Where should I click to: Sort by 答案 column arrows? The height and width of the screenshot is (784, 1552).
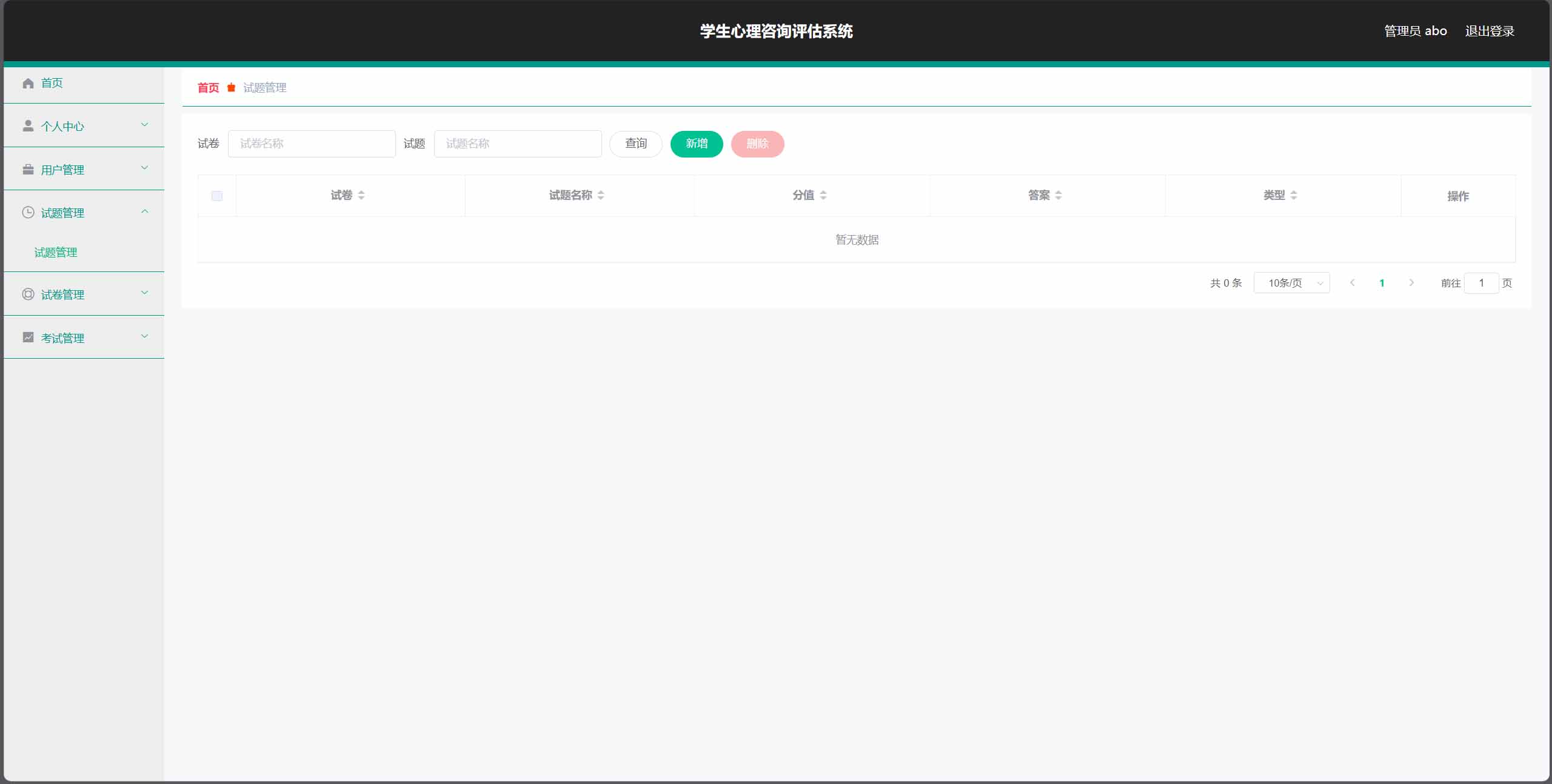click(1059, 195)
